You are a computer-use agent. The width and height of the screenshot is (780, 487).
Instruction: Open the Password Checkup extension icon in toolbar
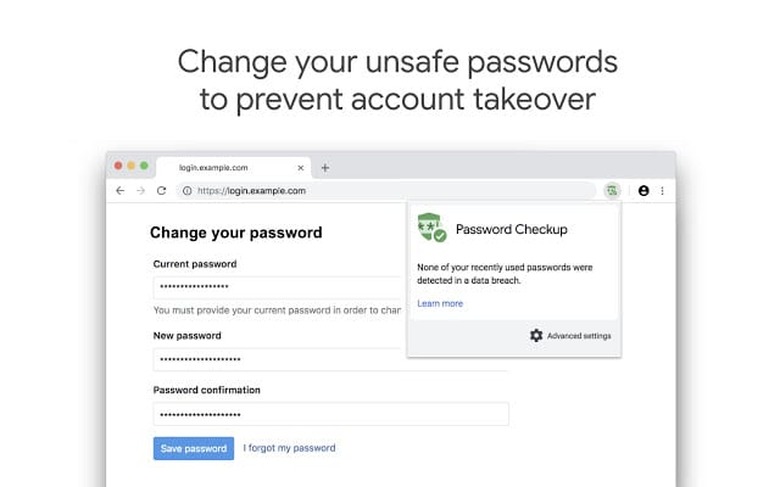point(611,190)
